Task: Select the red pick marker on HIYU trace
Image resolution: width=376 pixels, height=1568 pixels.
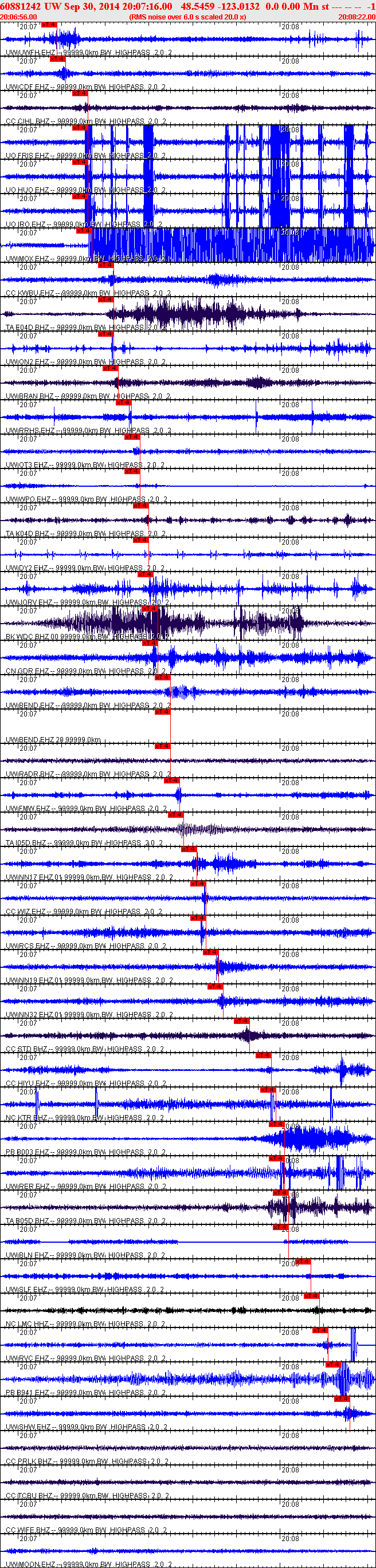Action: (x=263, y=1055)
